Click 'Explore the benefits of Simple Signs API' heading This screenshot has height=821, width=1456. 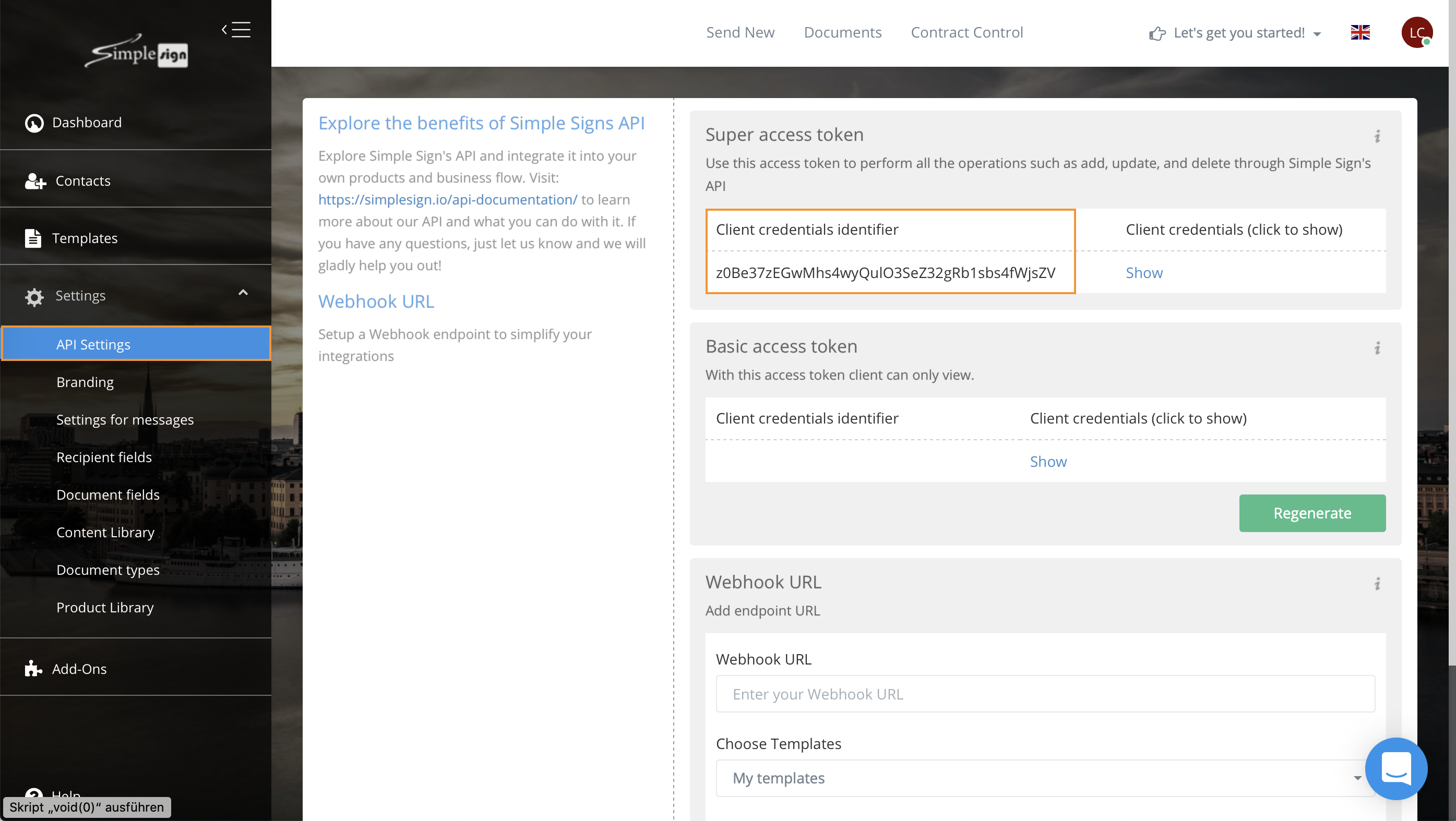click(482, 123)
